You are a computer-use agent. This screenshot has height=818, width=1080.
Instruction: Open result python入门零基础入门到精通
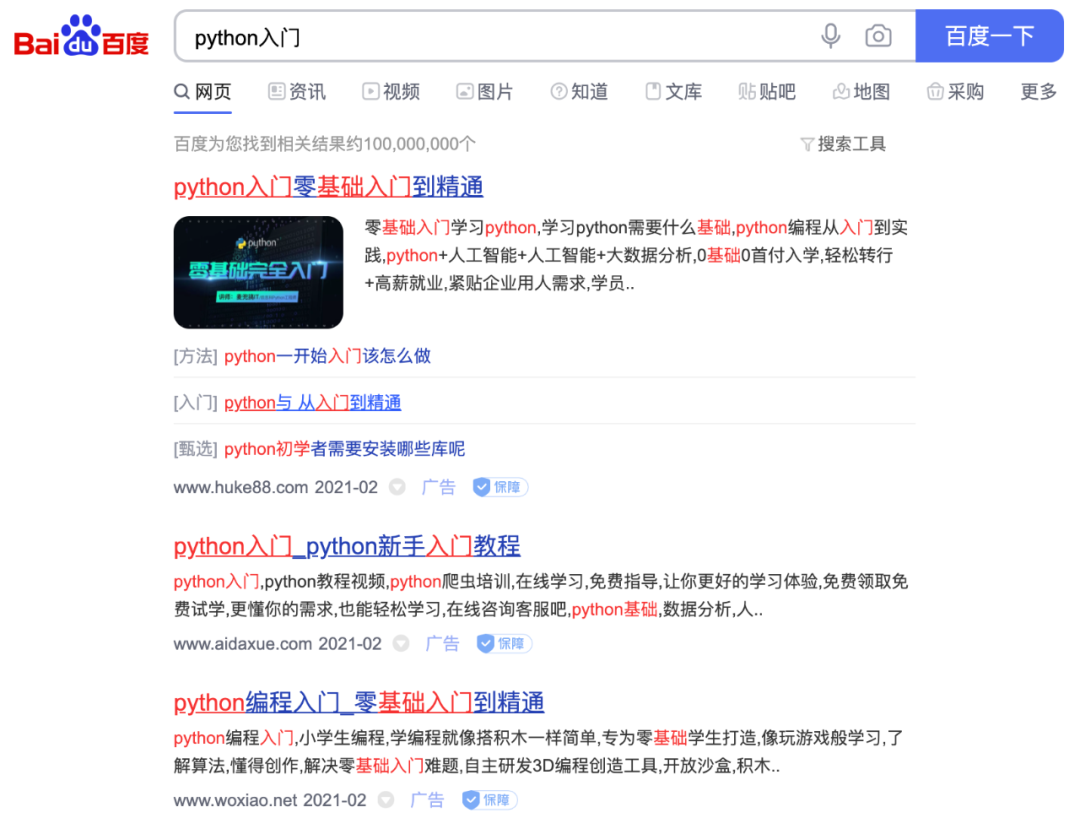point(329,187)
